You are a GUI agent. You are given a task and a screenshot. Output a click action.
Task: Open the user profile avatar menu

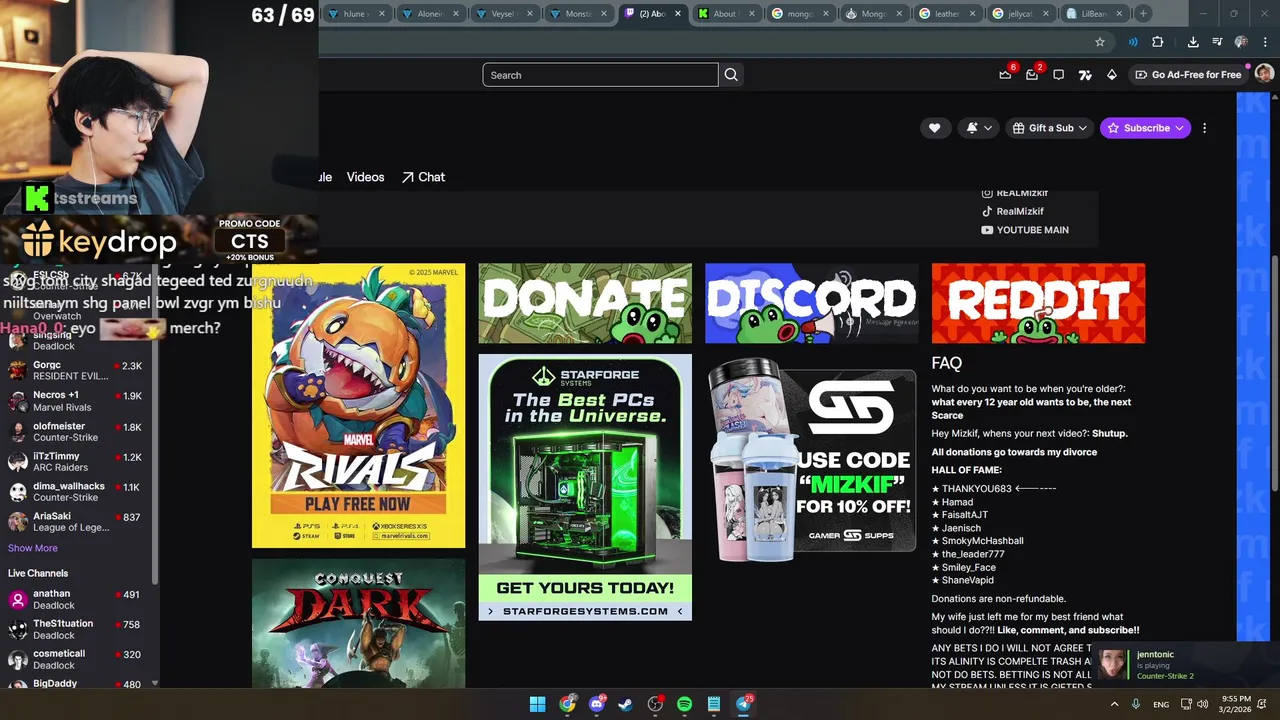pos(1264,74)
